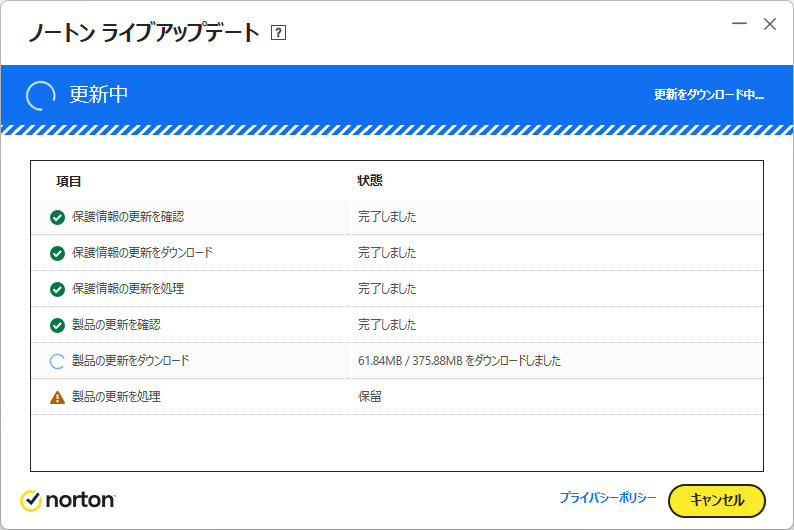Click checkmark icon beside 製品の更新を確認
This screenshot has height=530, width=794.
coord(57,325)
